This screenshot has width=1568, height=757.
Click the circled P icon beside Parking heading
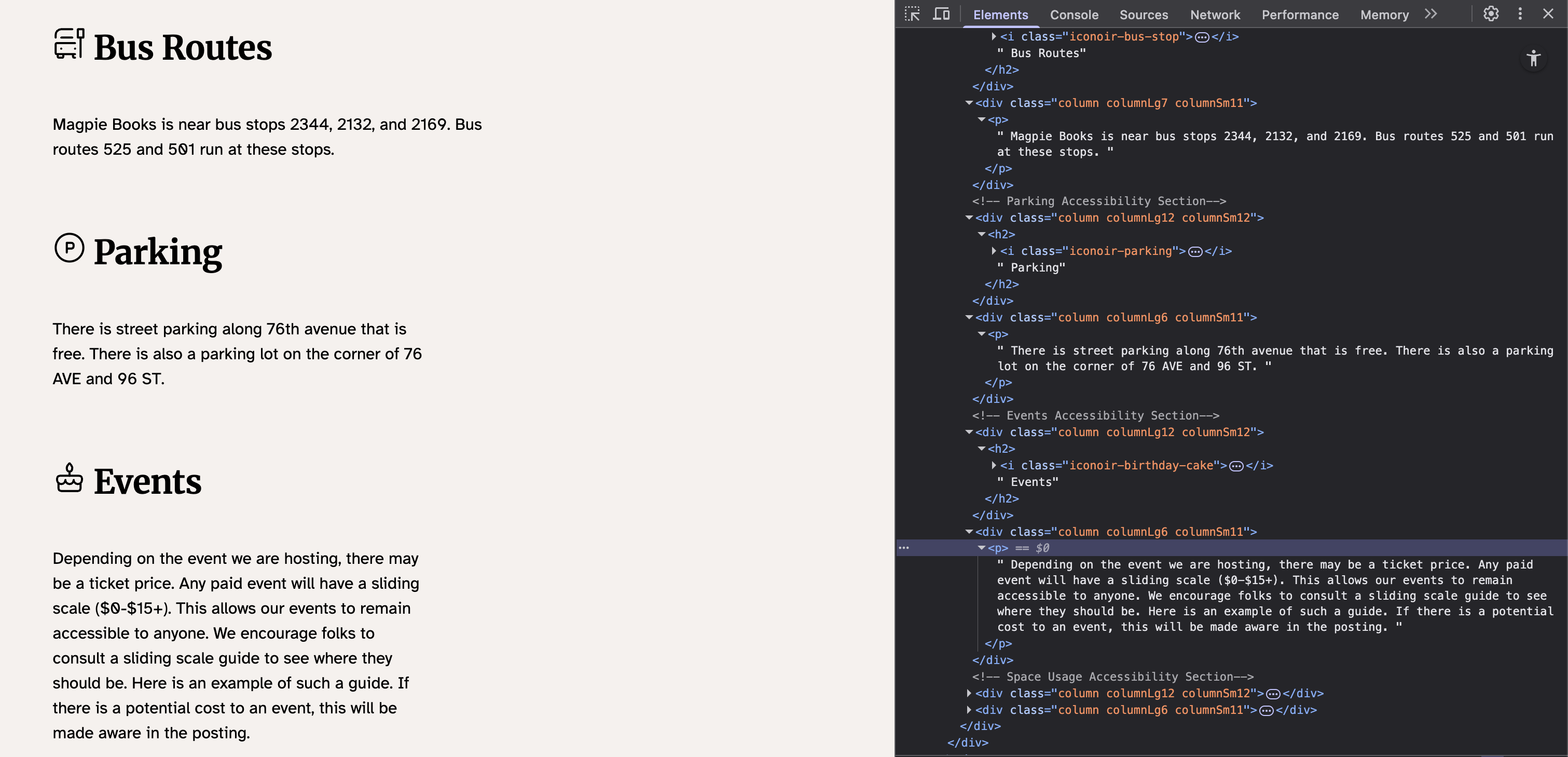[x=69, y=249]
